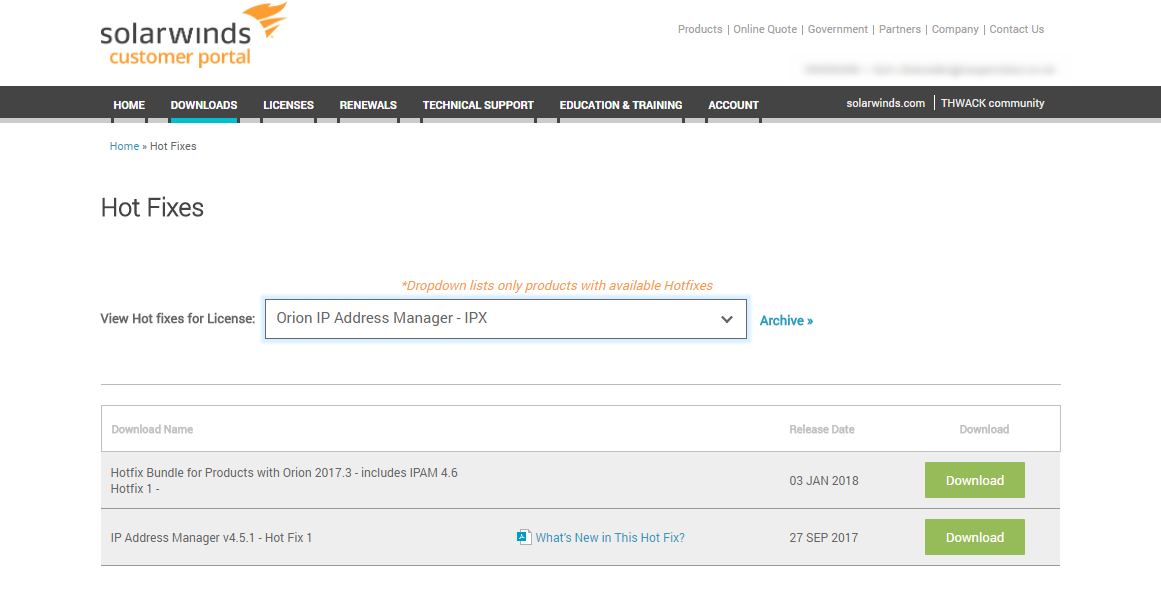Image resolution: width=1161 pixels, height=595 pixels.
Task: Download the Orion 2017.3 Hotfix Bundle
Action: click(x=974, y=480)
